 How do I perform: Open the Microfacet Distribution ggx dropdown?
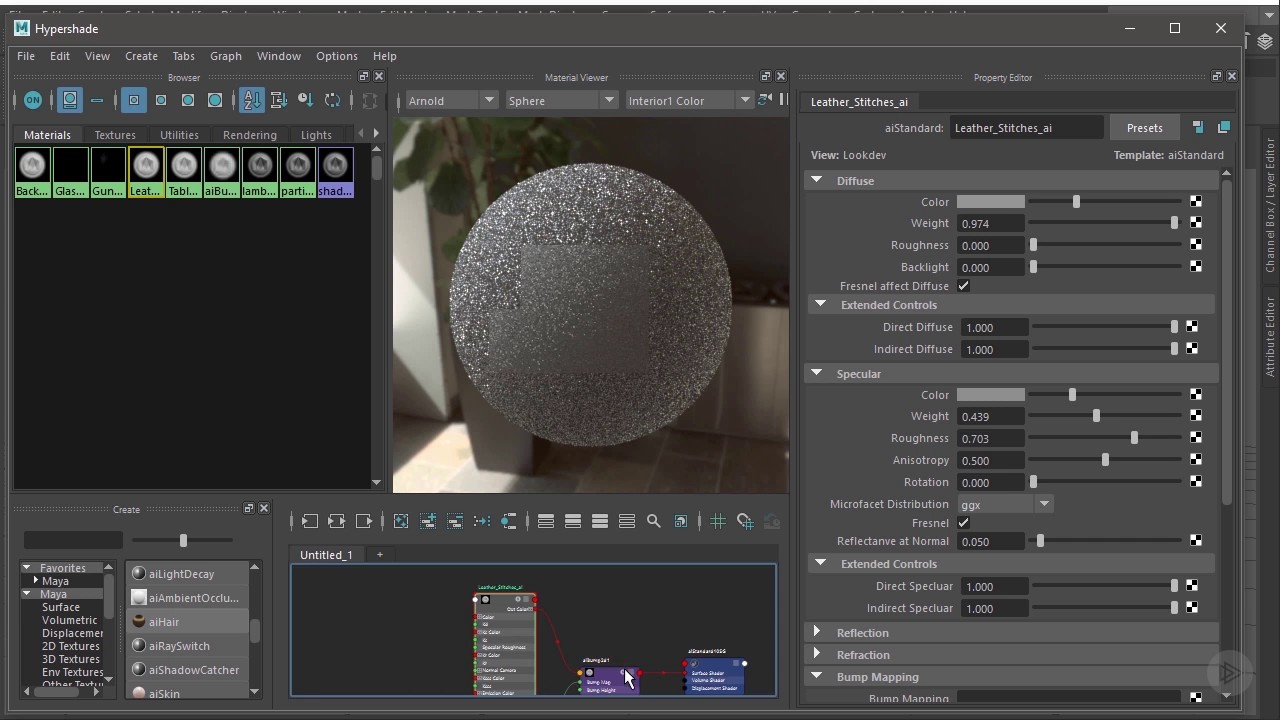pos(1004,505)
